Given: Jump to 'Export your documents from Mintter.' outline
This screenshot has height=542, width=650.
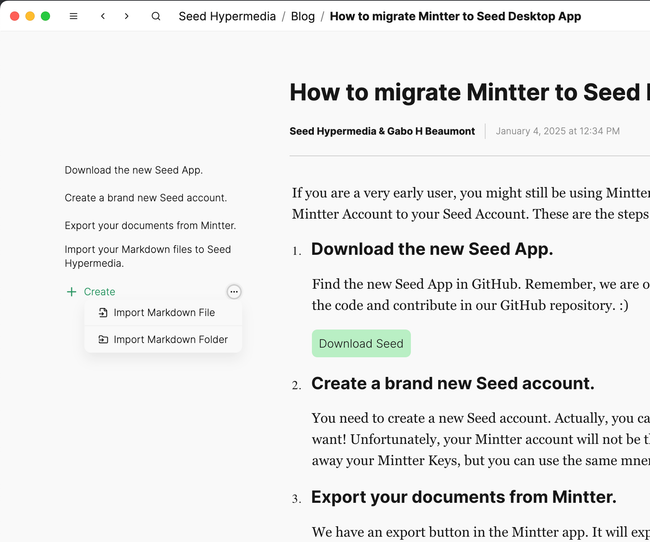Looking at the screenshot, I should tap(150, 226).
